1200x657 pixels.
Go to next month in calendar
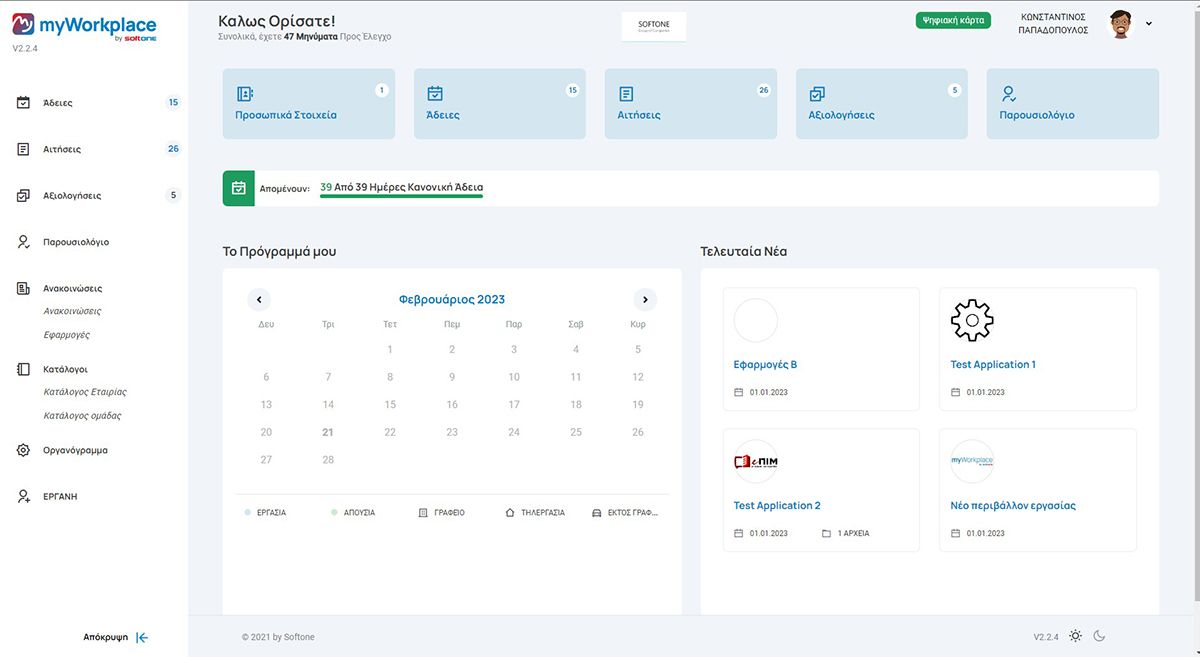pos(645,299)
